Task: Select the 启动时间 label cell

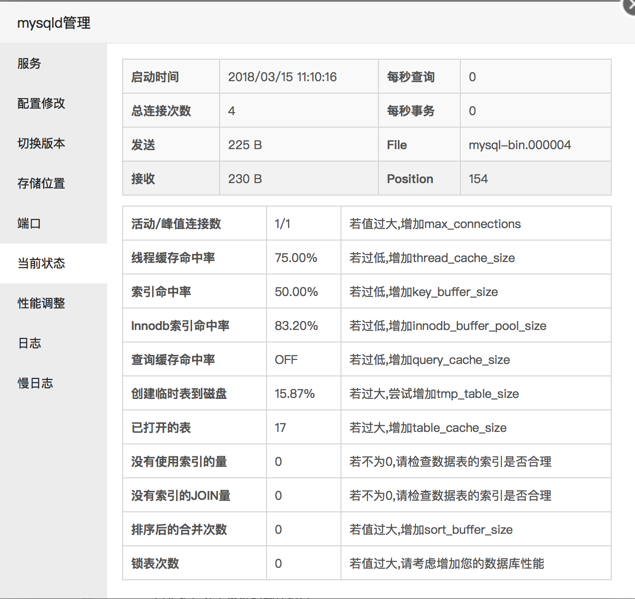Action: pyautogui.click(x=171, y=77)
